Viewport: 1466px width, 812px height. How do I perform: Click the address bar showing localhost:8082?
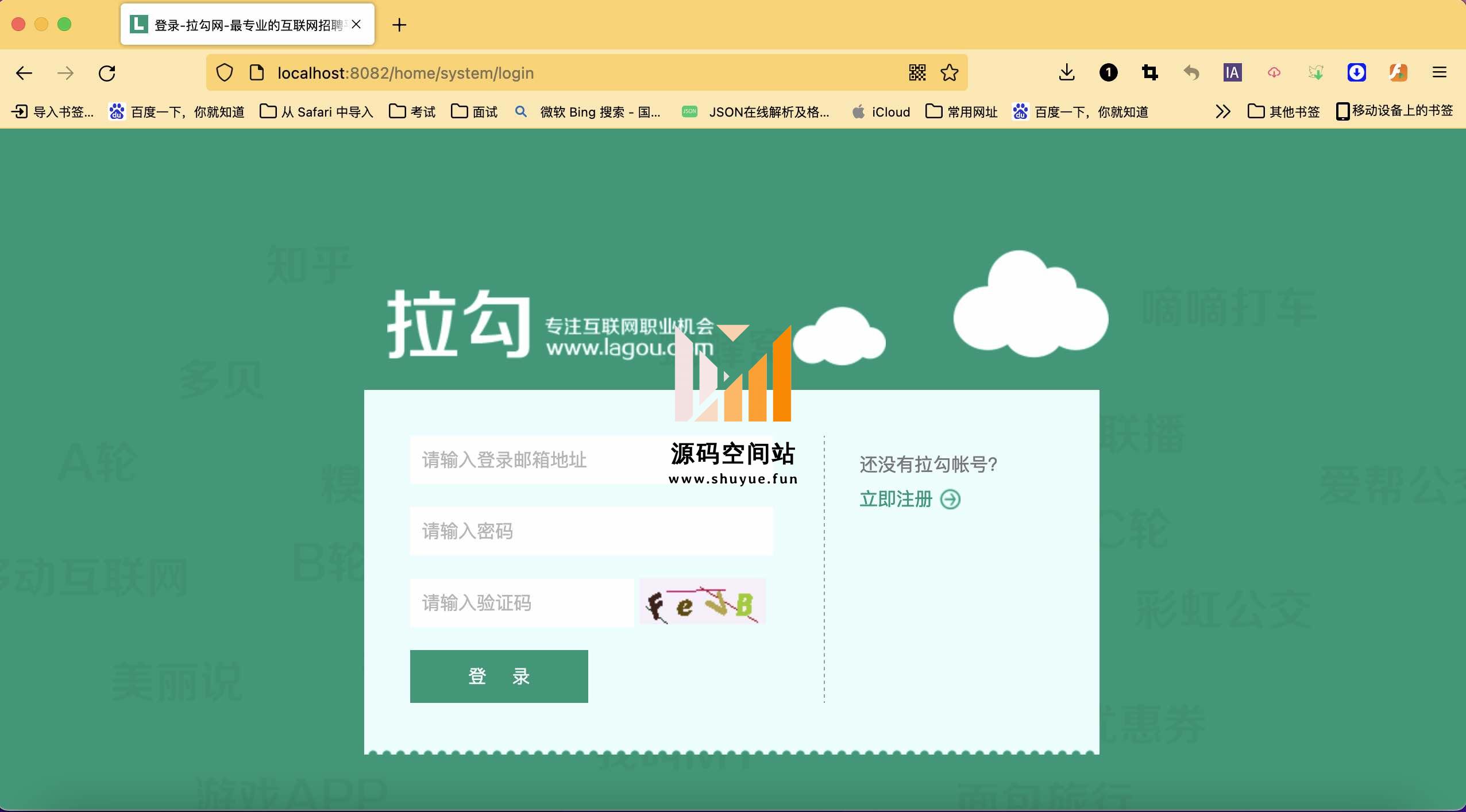586,73
